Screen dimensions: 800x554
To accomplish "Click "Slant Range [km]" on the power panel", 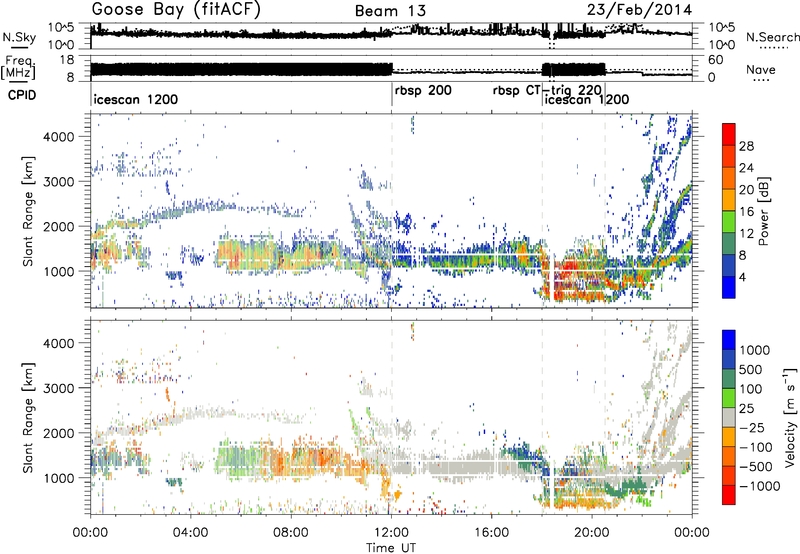I will pyautogui.click(x=29, y=211).
